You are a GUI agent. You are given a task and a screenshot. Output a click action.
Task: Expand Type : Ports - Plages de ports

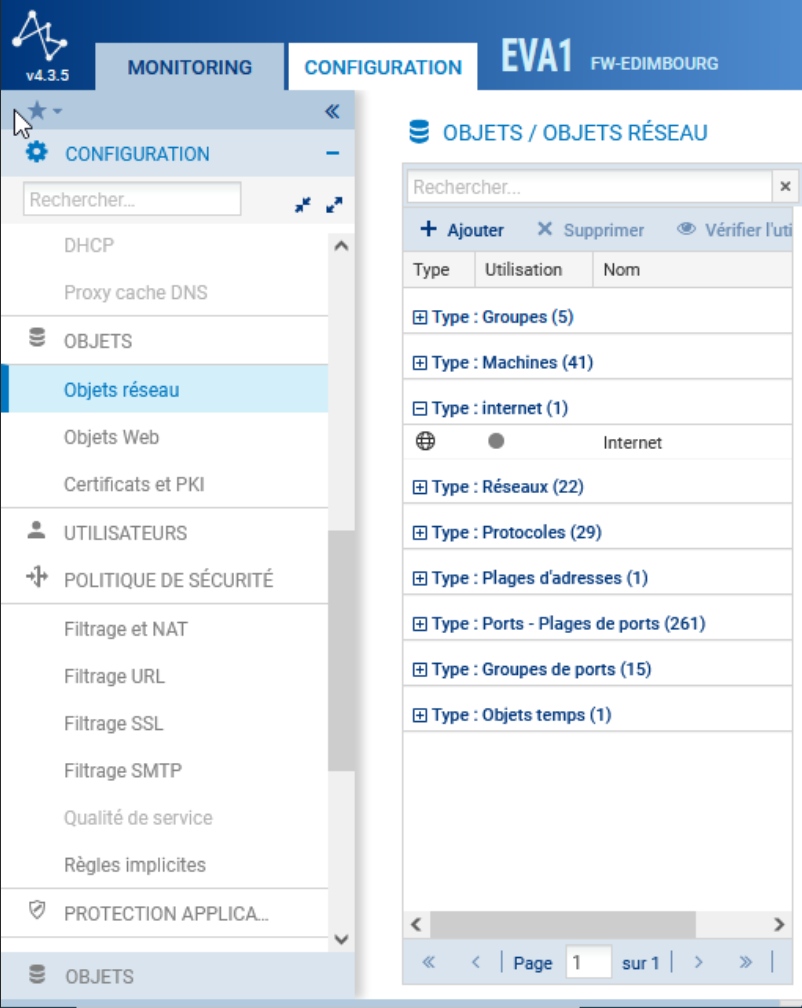(420, 624)
